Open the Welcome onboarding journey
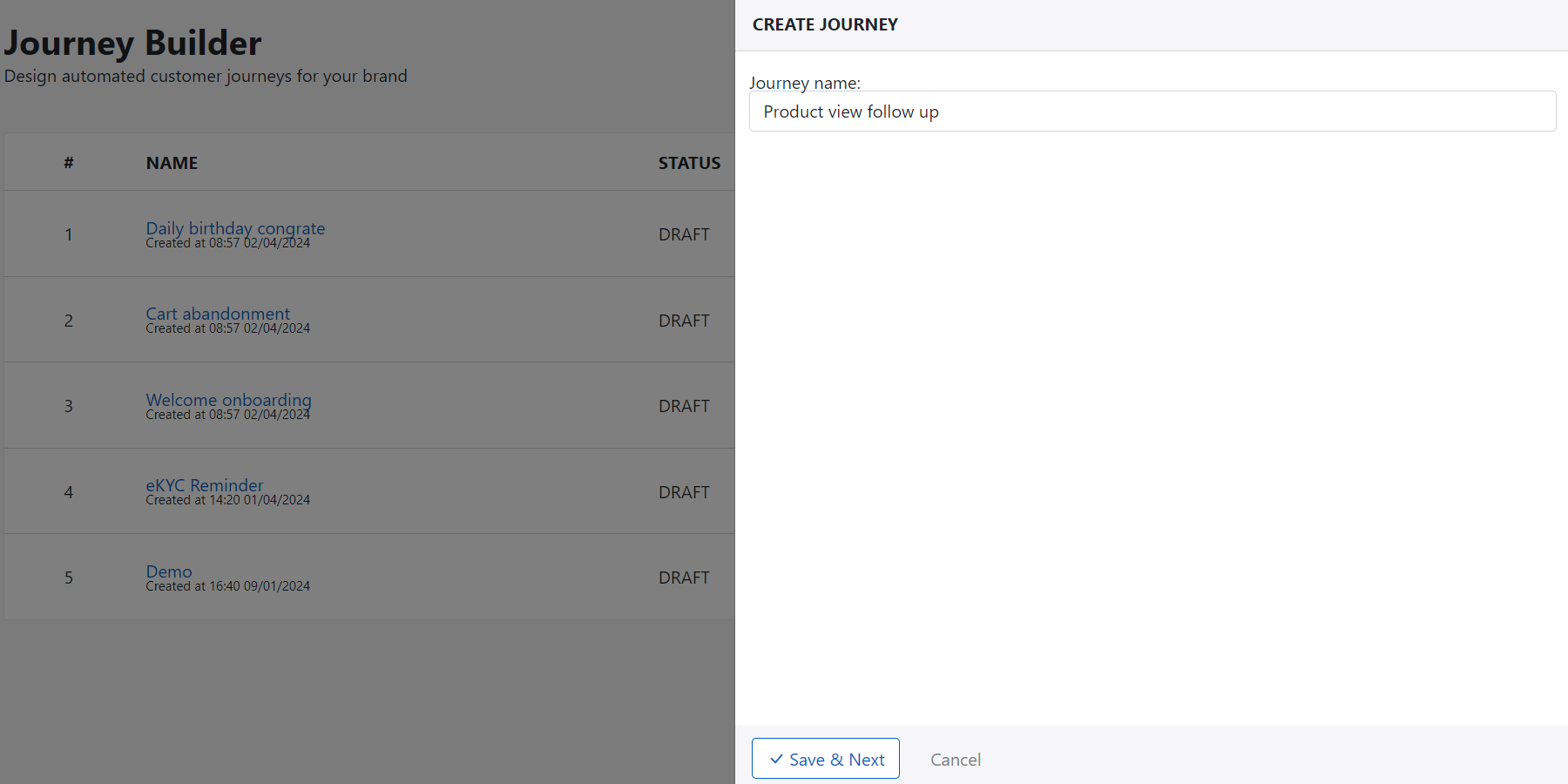1568x784 pixels. [x=228, y=399]
